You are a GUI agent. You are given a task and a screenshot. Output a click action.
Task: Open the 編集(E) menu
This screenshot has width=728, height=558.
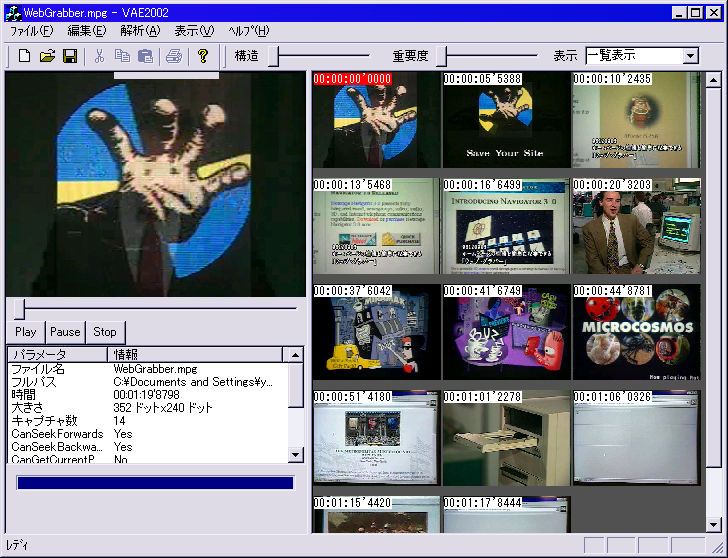pos(87,31)
